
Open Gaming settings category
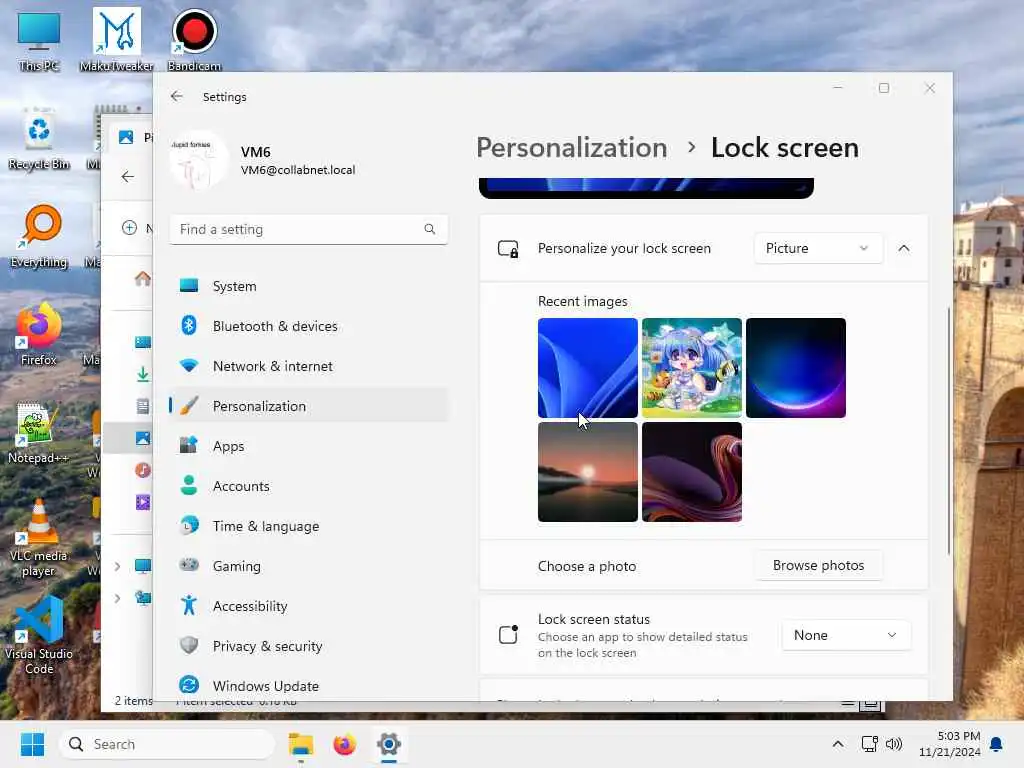(309, 566)
